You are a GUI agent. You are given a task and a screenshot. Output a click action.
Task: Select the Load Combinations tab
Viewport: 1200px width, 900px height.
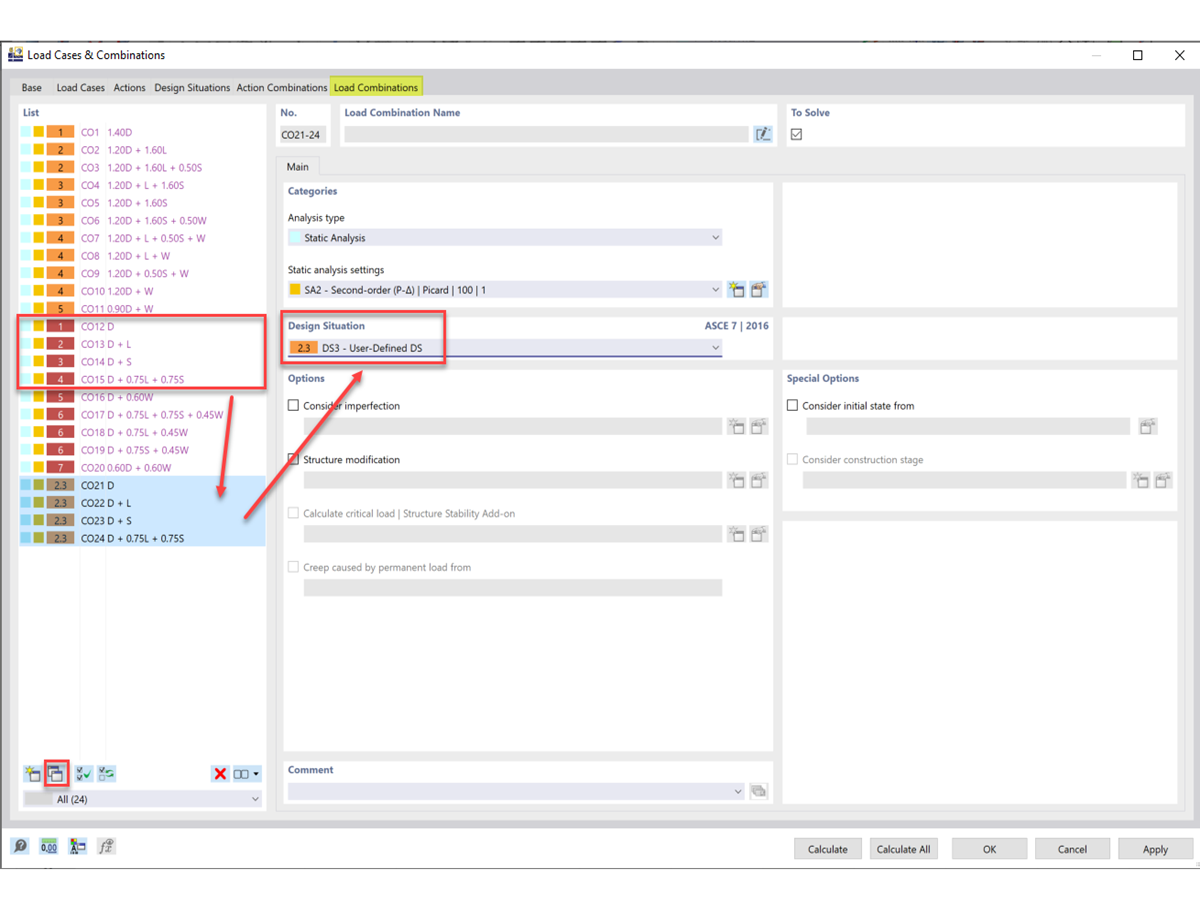coord(376,88)
